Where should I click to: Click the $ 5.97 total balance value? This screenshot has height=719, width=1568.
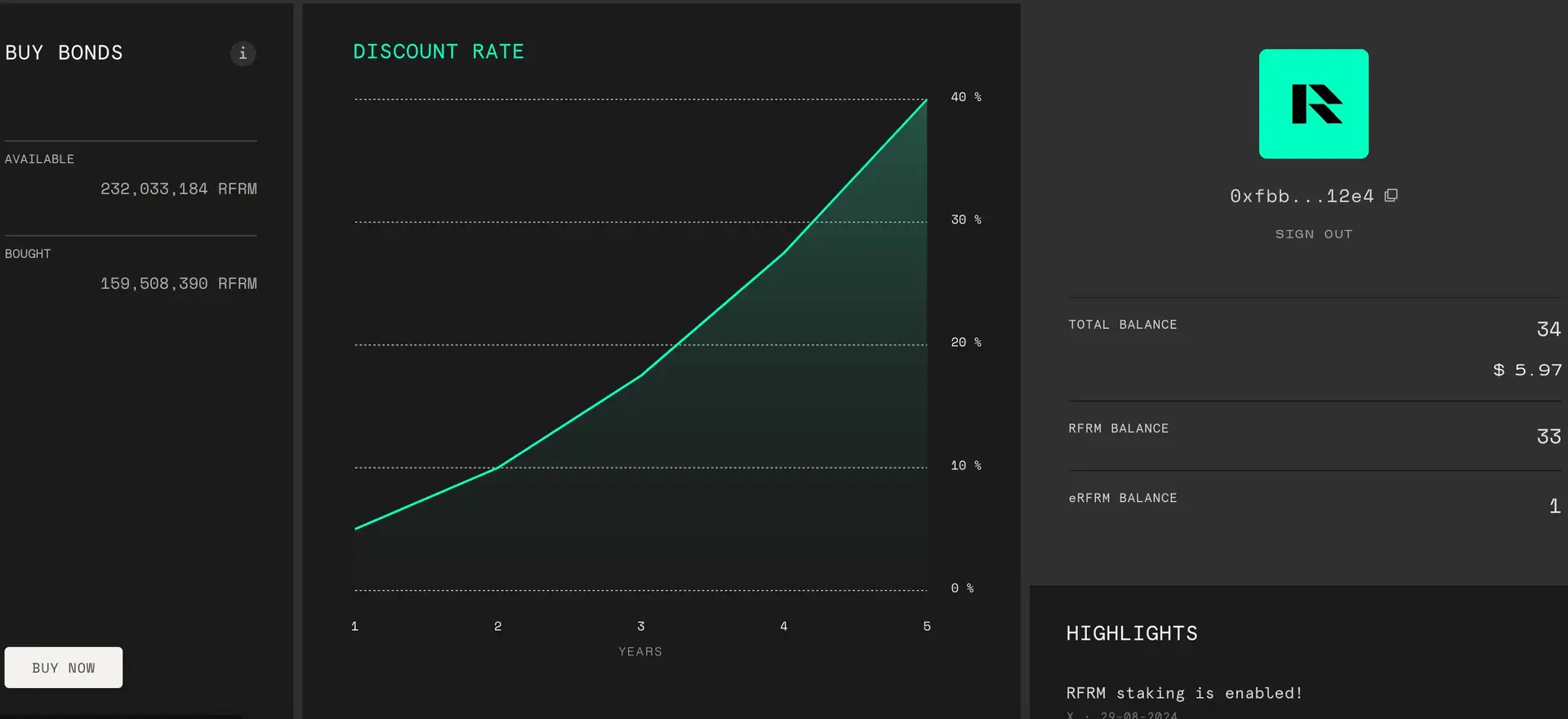click(1526, 370)
